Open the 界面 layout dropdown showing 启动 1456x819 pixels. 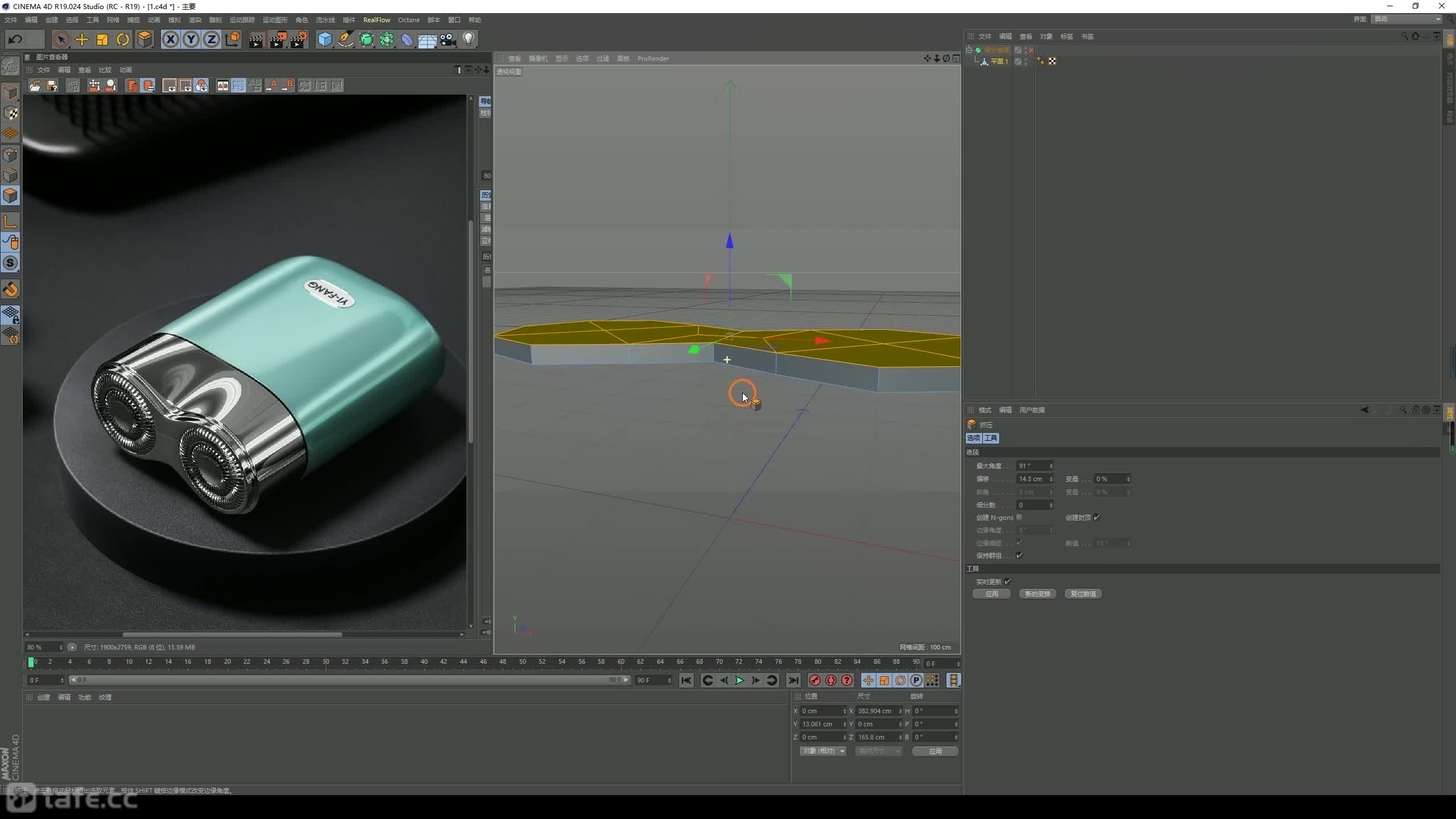1407,19
